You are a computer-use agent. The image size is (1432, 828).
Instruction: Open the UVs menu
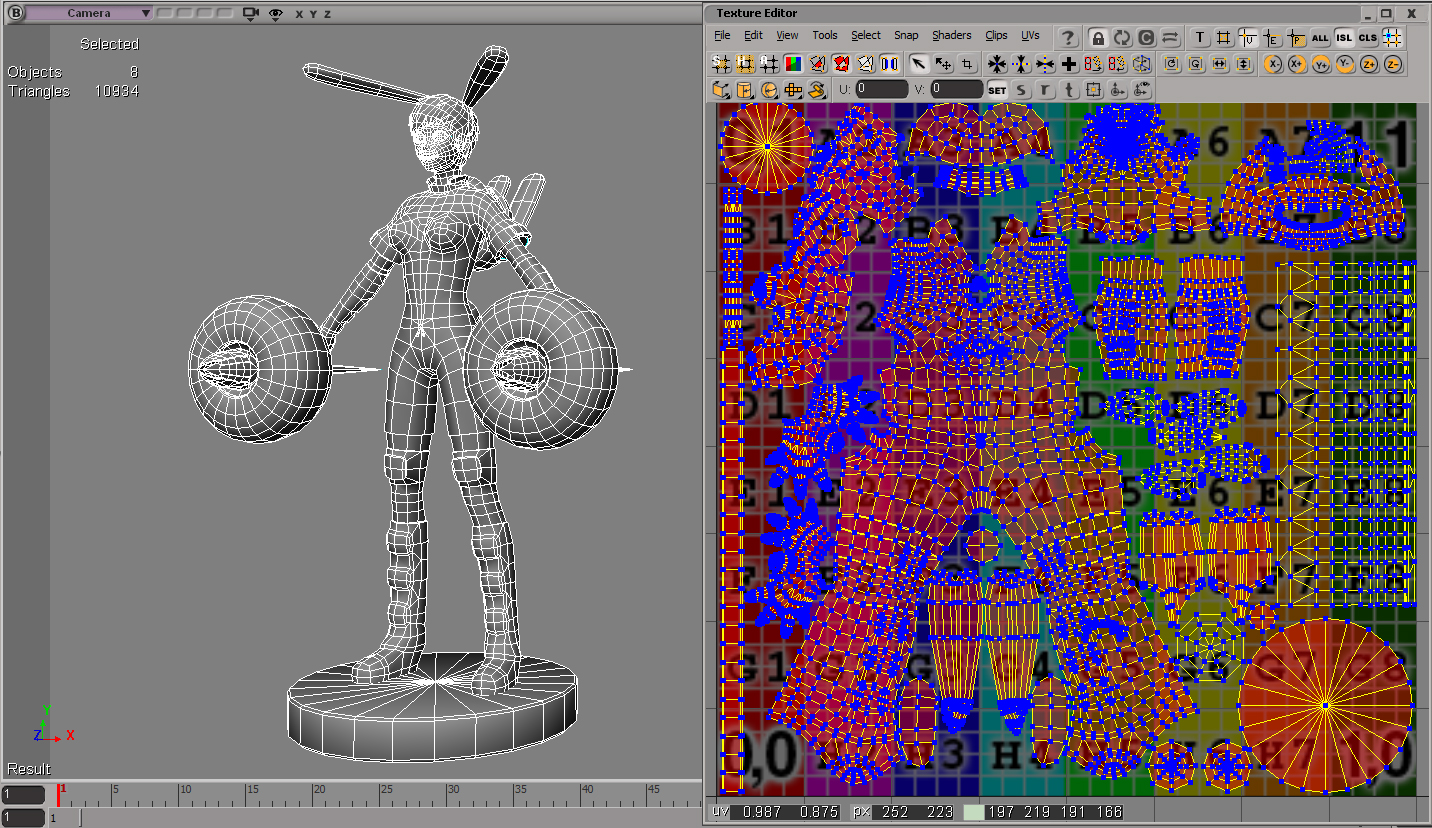pos(1030,35)
